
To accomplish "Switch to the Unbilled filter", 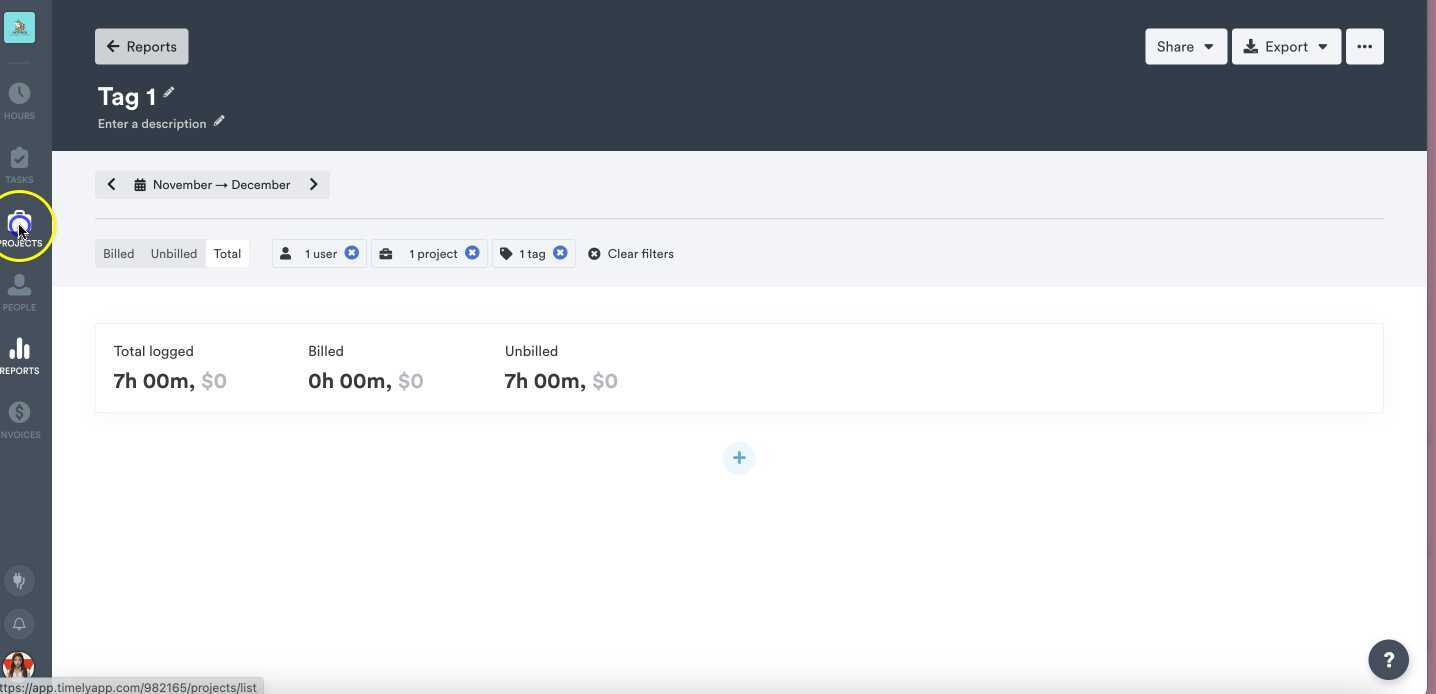I will pyautogui.click(x=173, y=253).
